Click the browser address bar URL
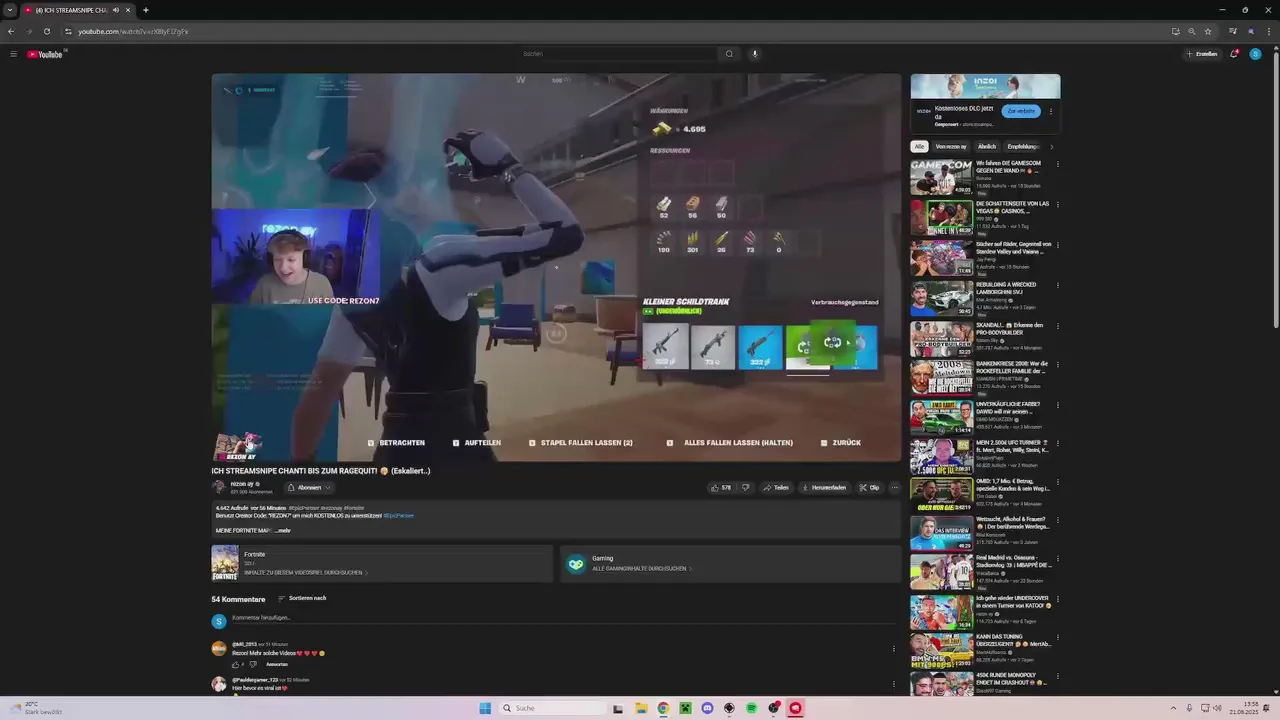This screenshot has width=1280, height=720. [x=133, y=31]
